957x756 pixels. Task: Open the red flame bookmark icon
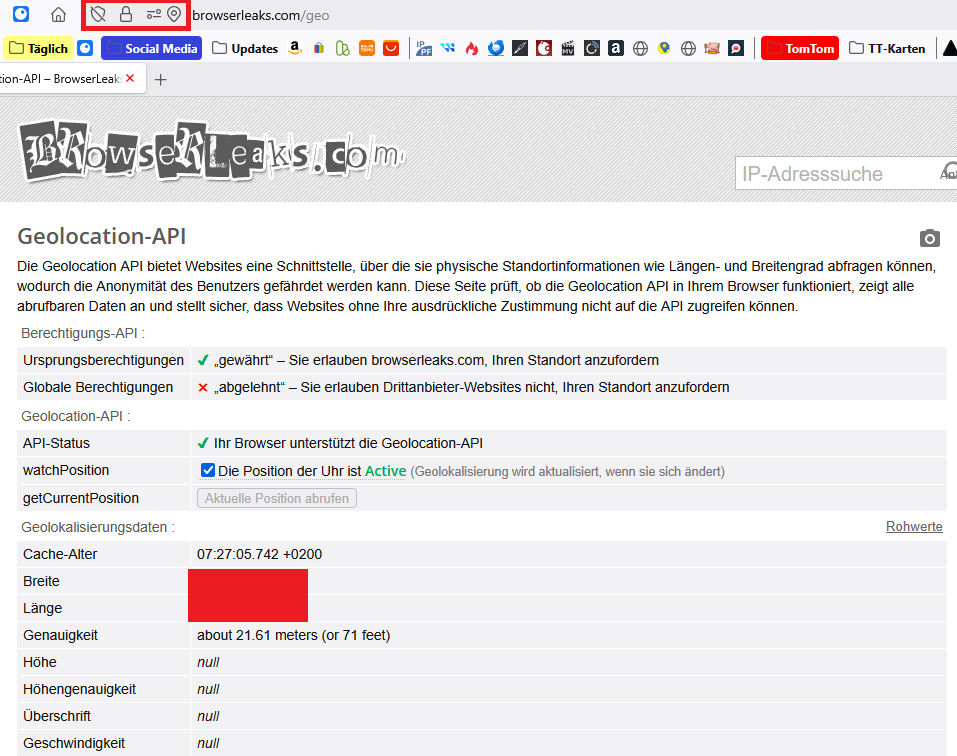tap(472, 48)
